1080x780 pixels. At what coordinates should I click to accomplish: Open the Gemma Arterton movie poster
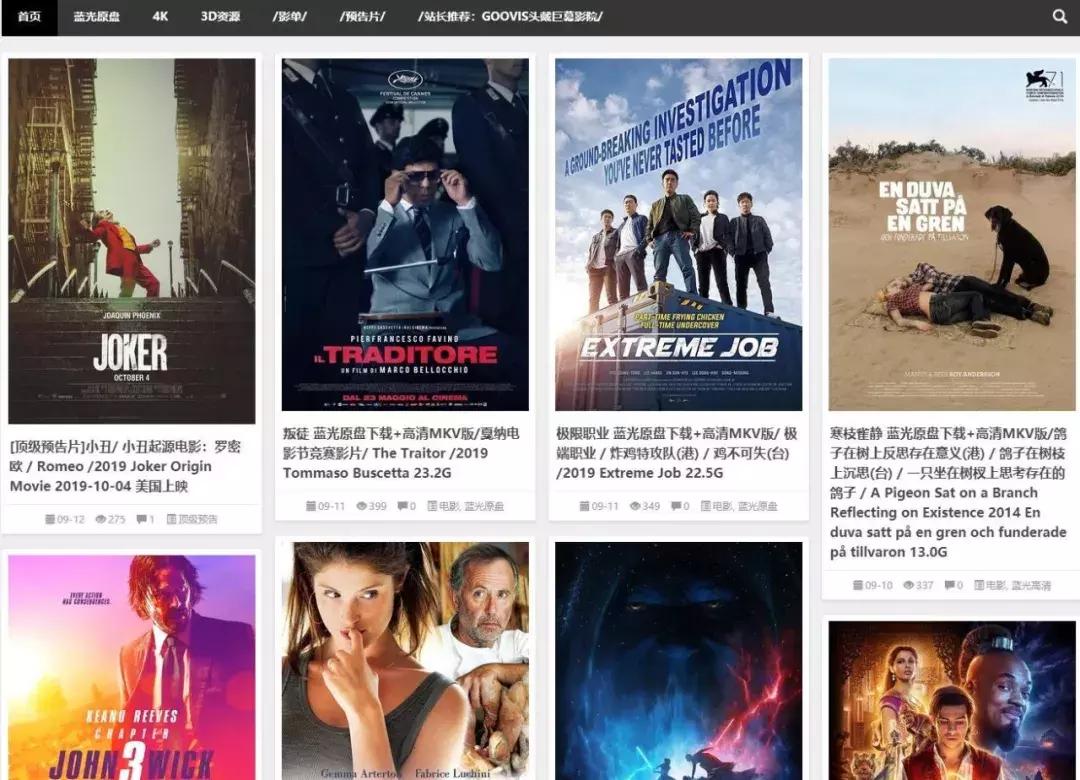(x=405, y=661)
